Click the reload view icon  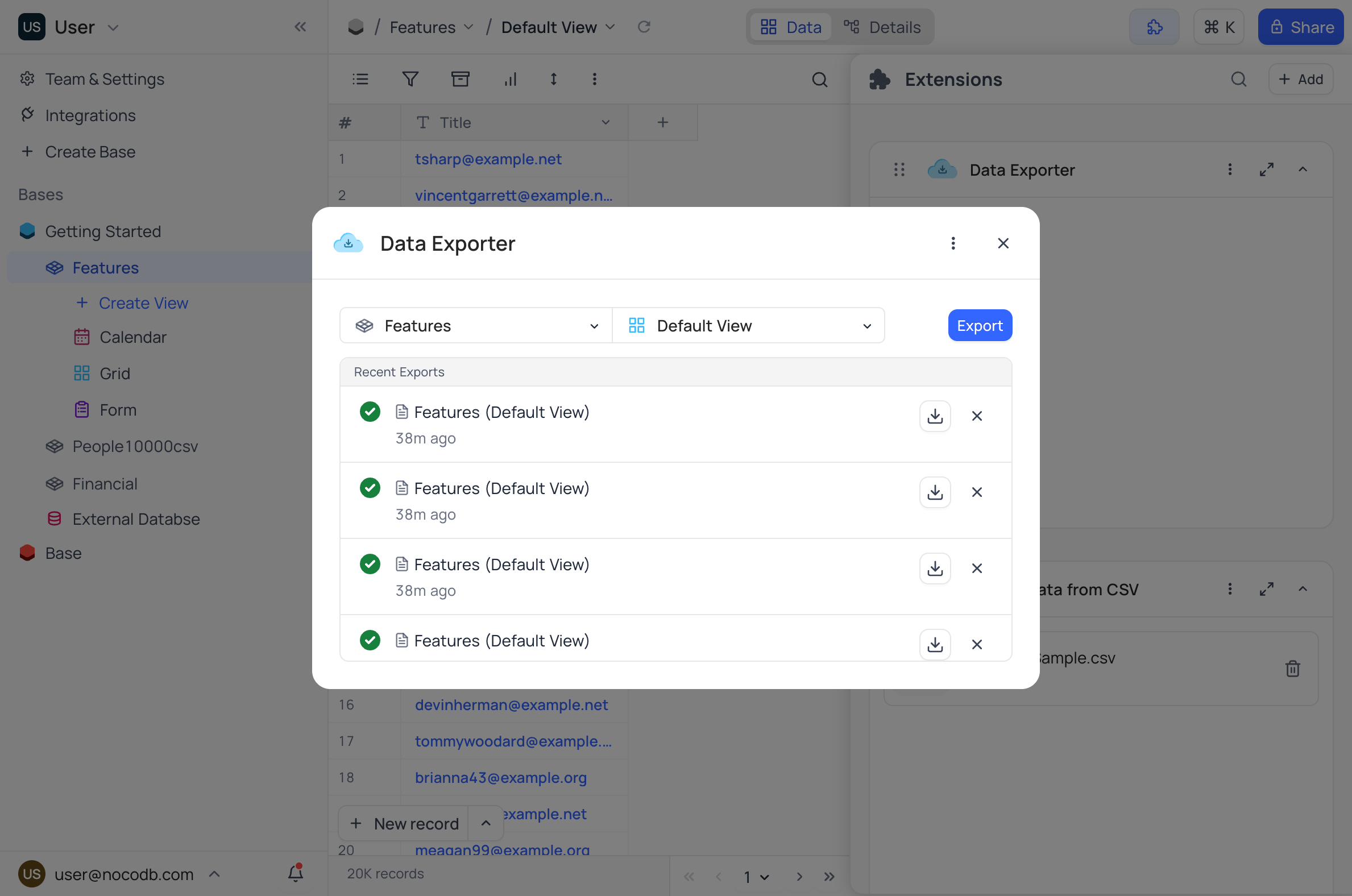point(644,27)
